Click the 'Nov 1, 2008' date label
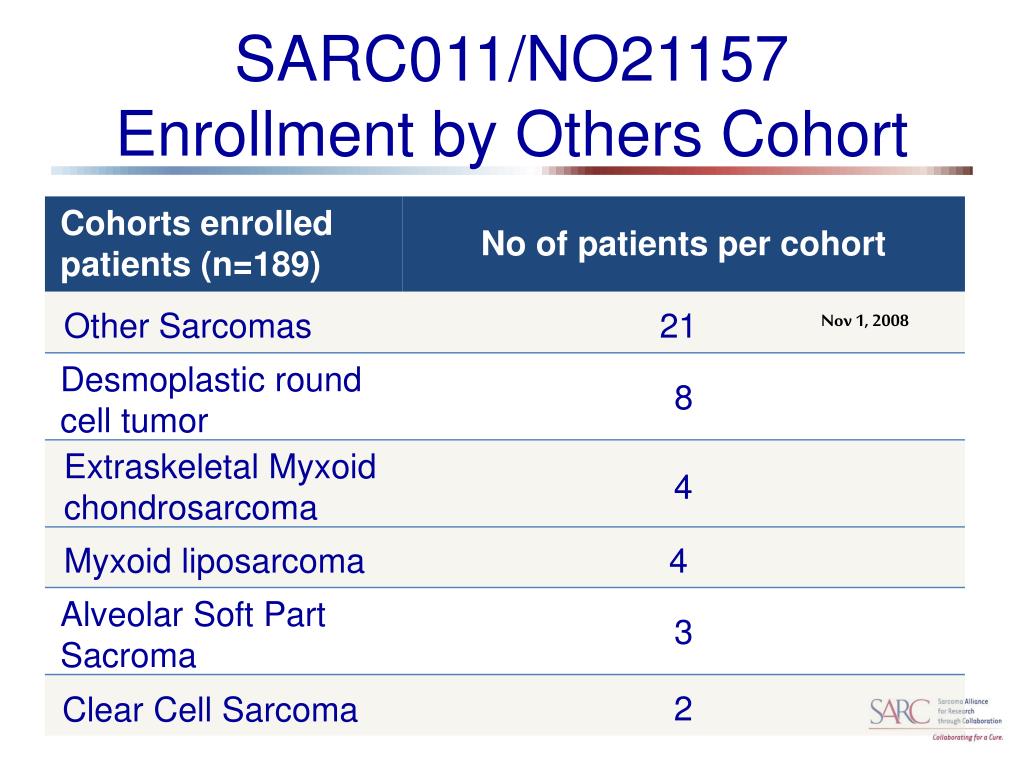Viewport: 1024px width, 768px height. 865,321
